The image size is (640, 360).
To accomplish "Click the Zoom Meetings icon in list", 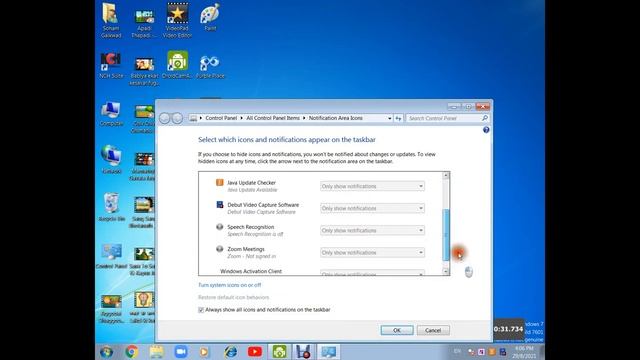I will (x=220, y=249).
